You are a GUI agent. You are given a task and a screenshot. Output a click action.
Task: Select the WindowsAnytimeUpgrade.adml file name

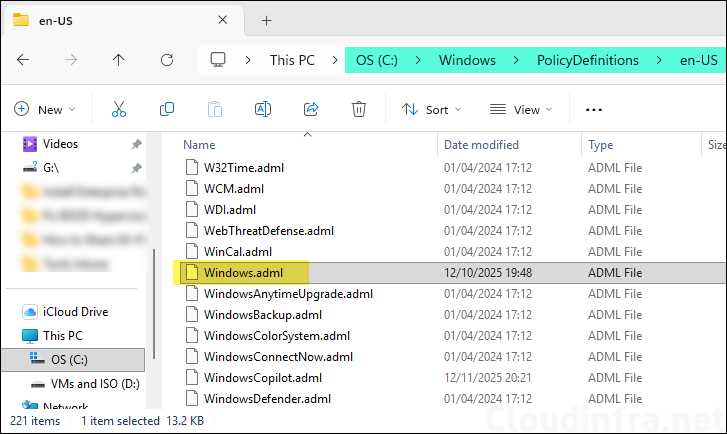[288, 294]
